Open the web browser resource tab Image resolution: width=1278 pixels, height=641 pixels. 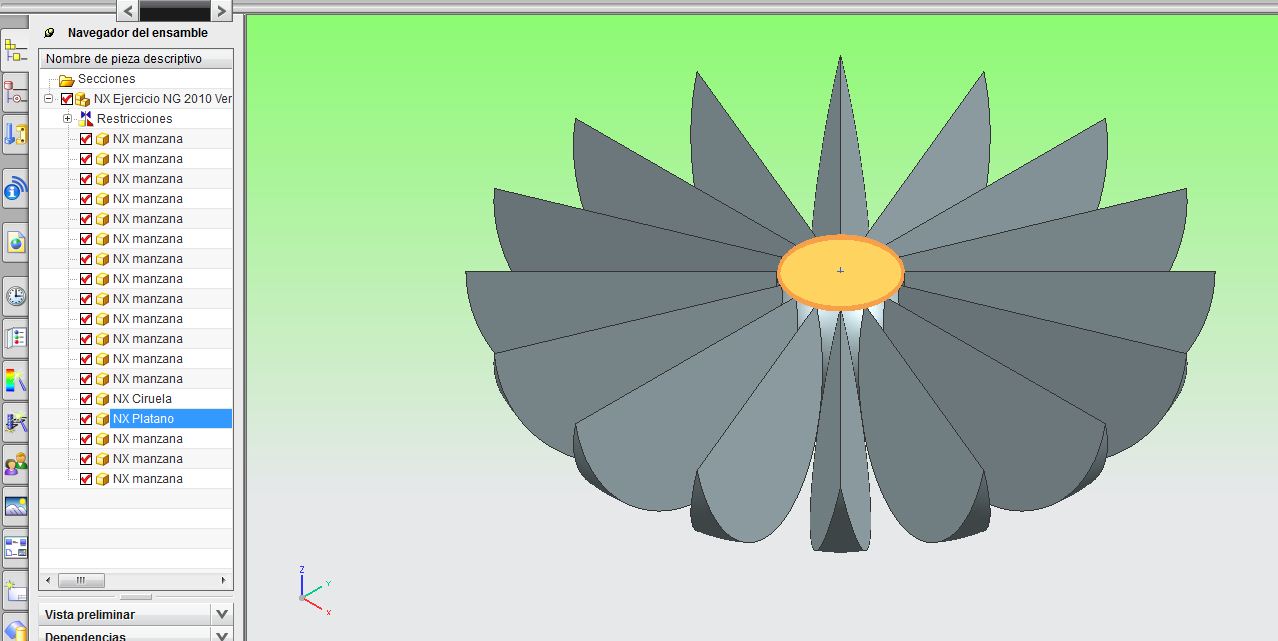coord(15,242)
